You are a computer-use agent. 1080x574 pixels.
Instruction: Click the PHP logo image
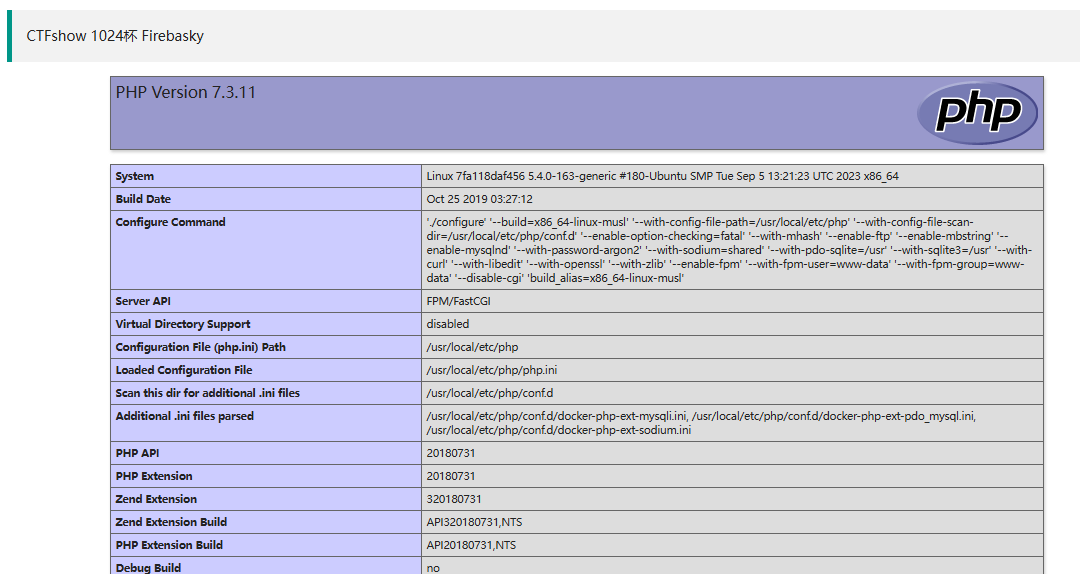(x=977, y=112)
